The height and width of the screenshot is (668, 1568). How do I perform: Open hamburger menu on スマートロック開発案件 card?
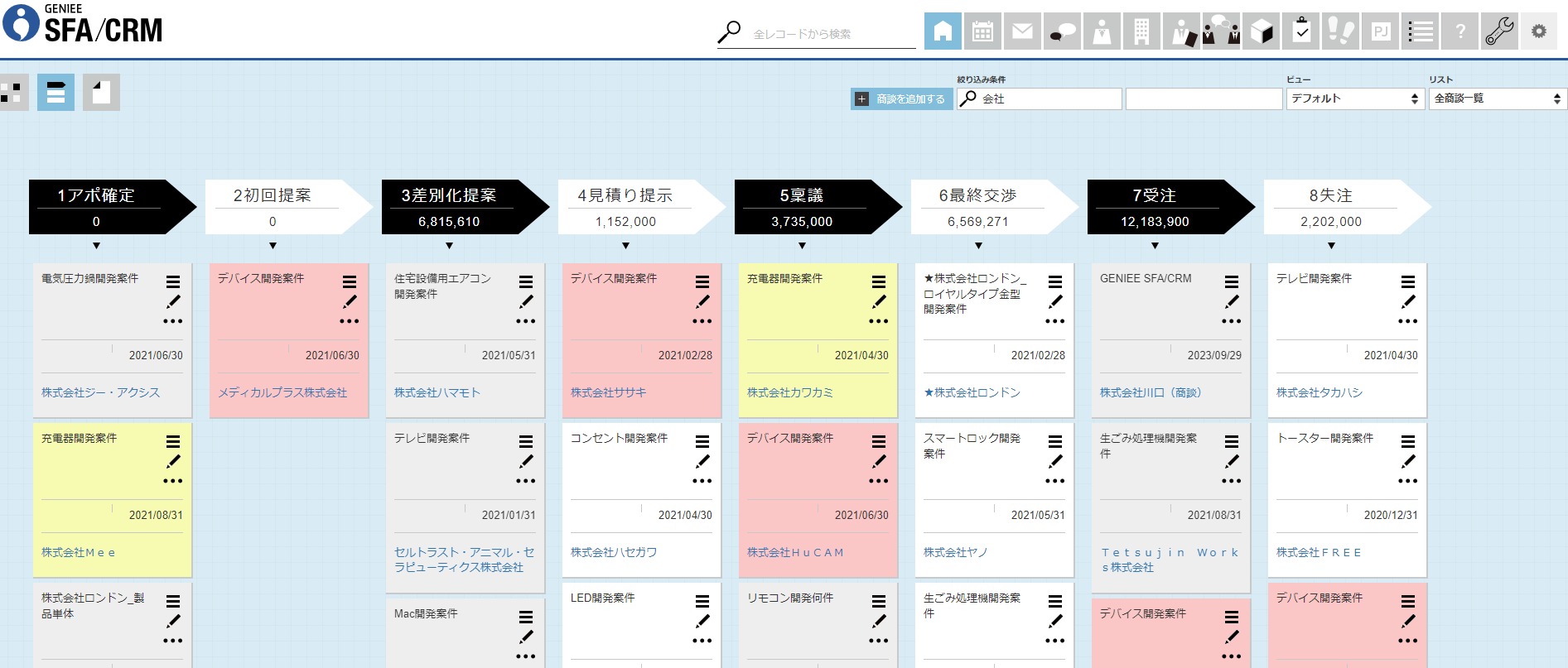point(1055,442)
